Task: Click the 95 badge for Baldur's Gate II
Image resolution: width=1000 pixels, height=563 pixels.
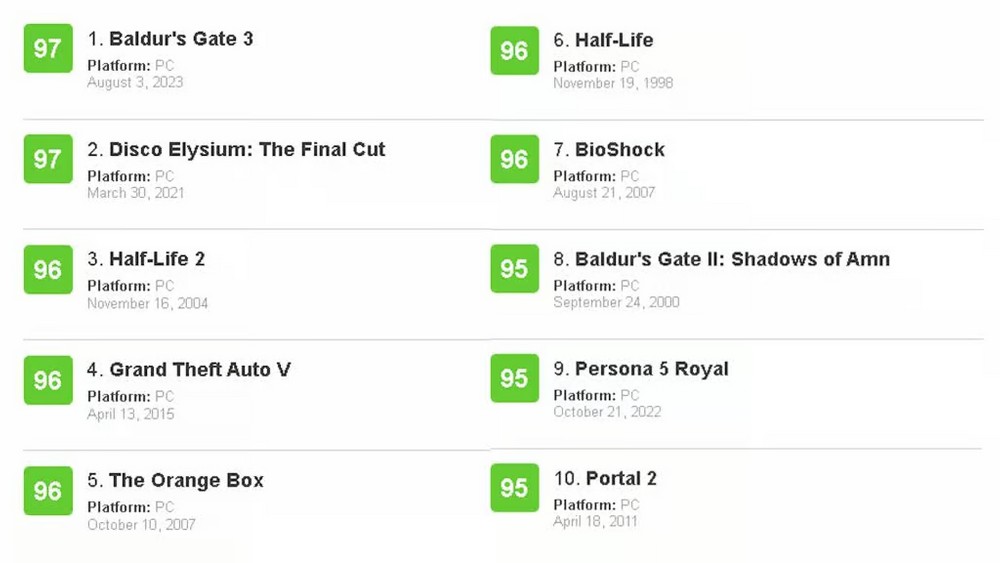Action: [514, 269]
